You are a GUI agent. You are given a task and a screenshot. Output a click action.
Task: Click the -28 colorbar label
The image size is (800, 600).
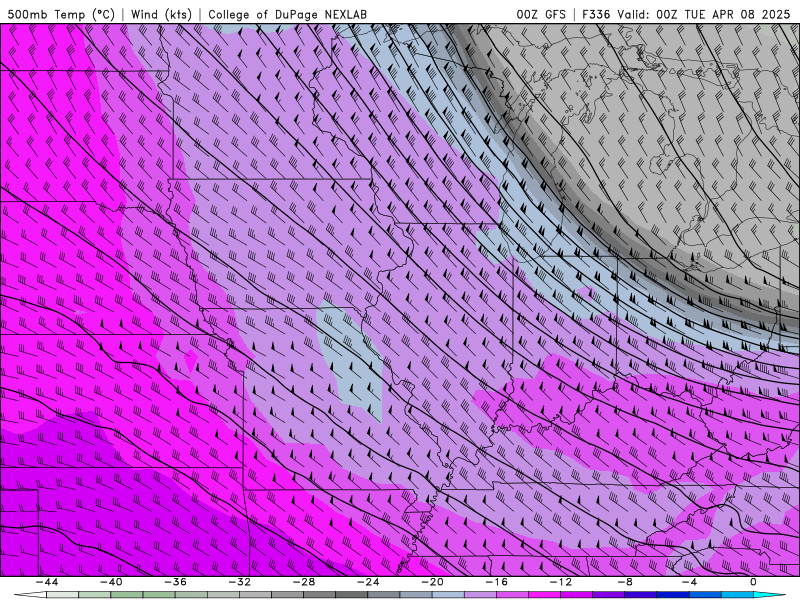pyautogui.click(x=304, y=582)
